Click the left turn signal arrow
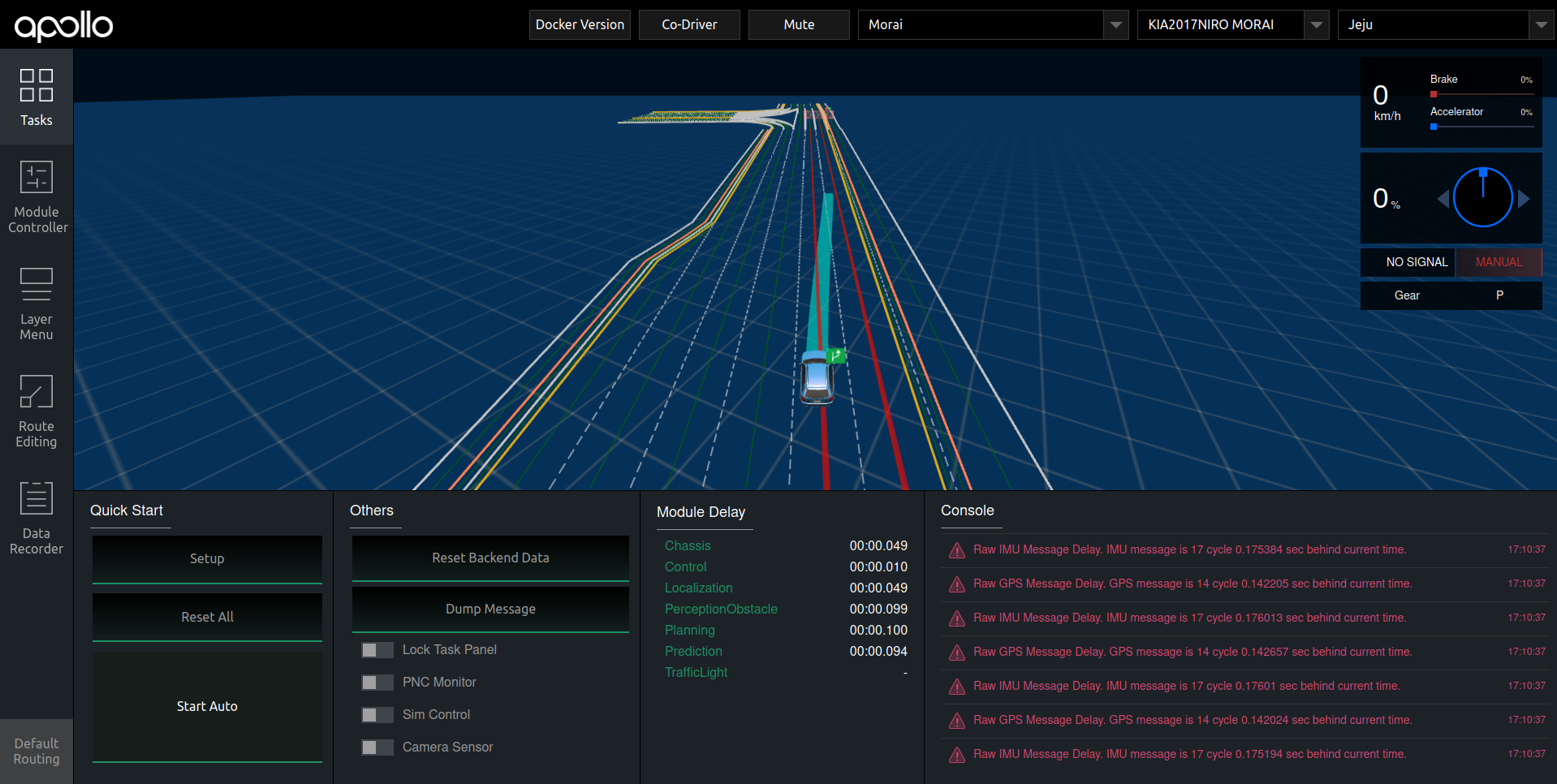The image size is (1557, 784). coord(1443,199)
